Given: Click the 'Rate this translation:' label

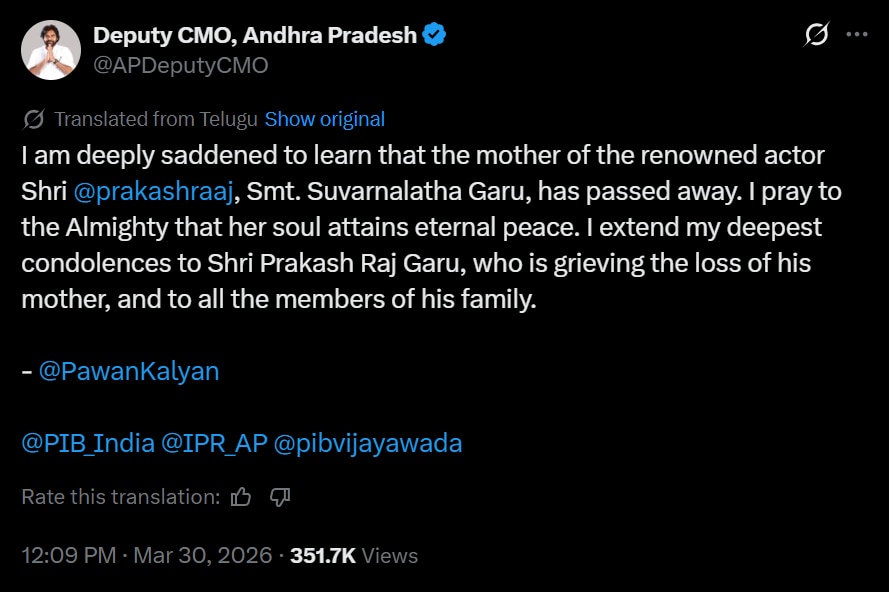Looking at the screenshot, I should click(120, 497).
